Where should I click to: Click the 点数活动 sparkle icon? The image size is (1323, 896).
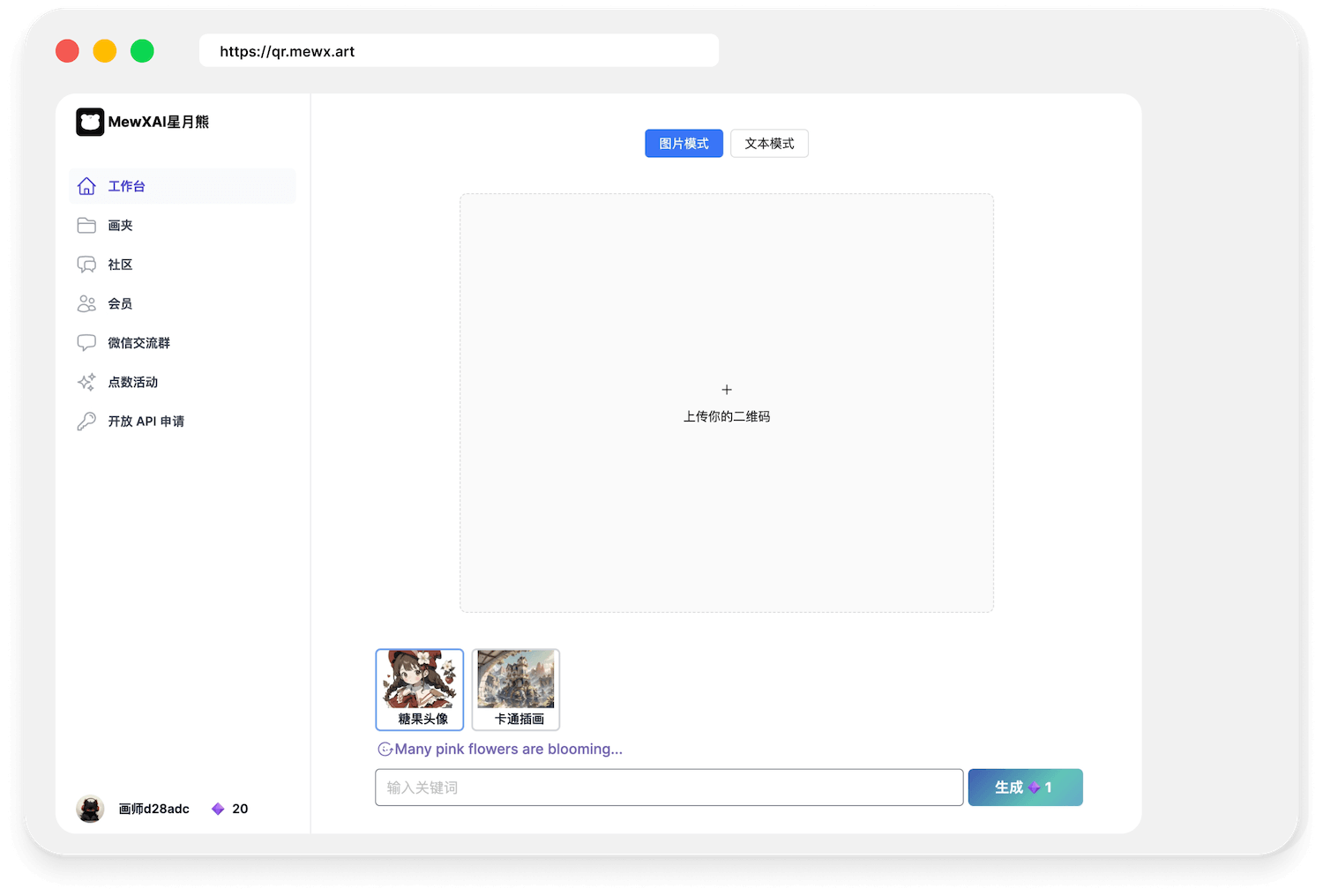click(86, 381)
